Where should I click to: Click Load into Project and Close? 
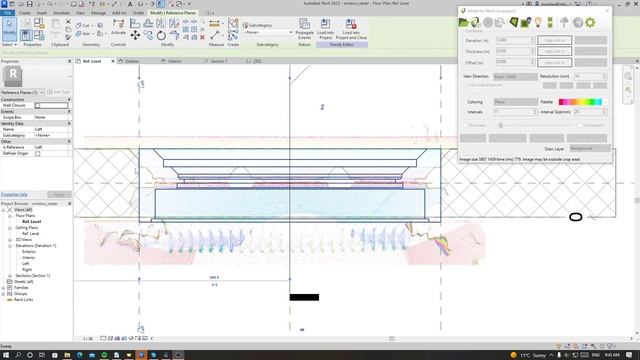pos(351,29)
